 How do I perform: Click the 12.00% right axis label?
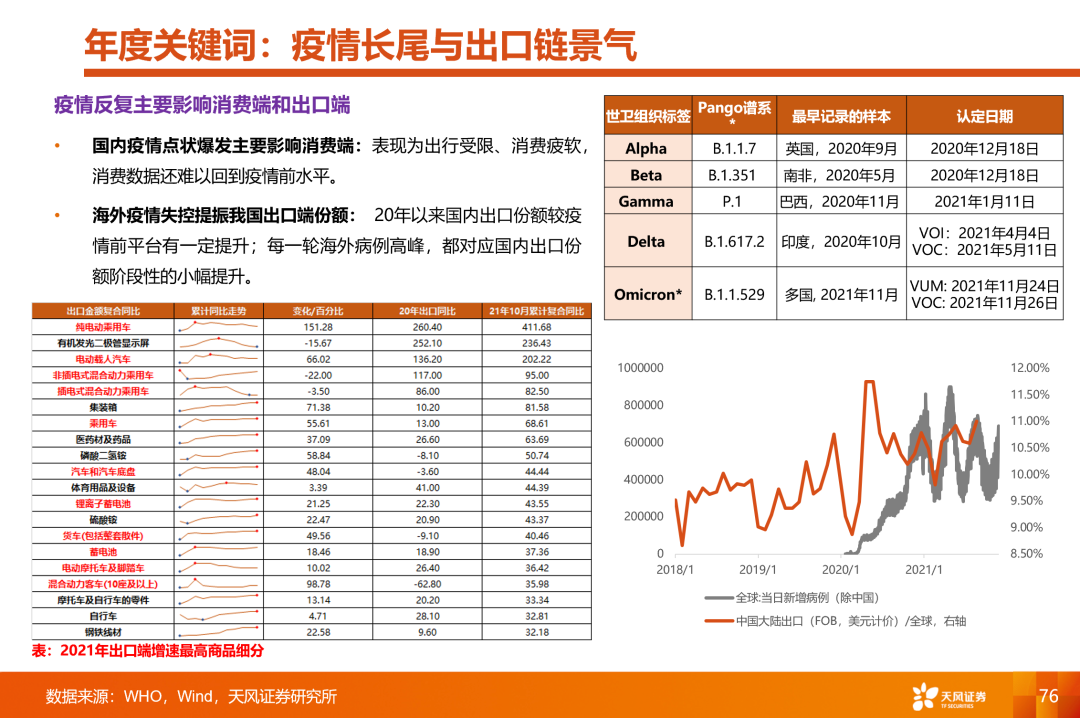coord(1029,368)
